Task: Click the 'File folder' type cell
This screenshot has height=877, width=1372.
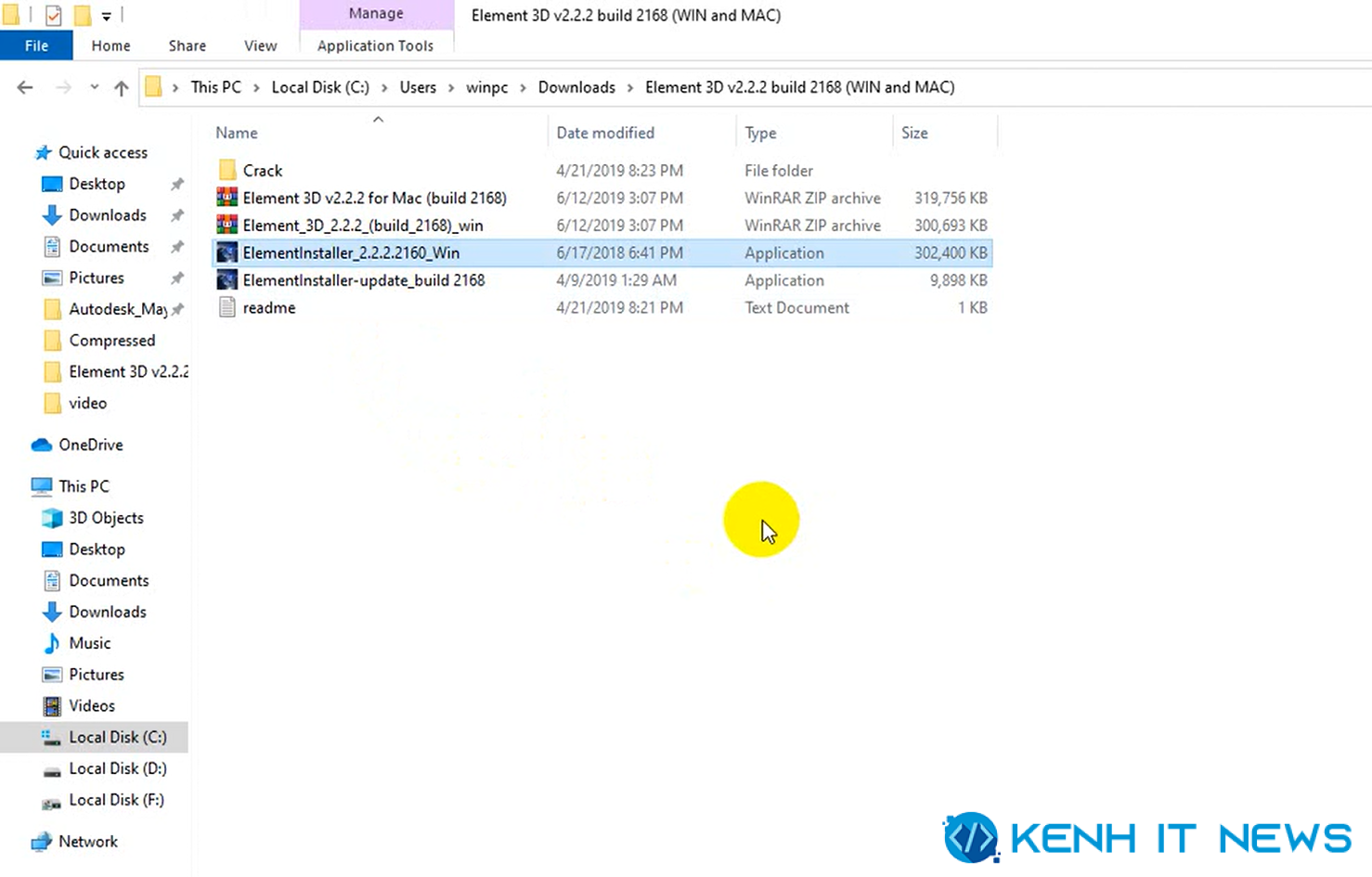Action: coord(779,170)
